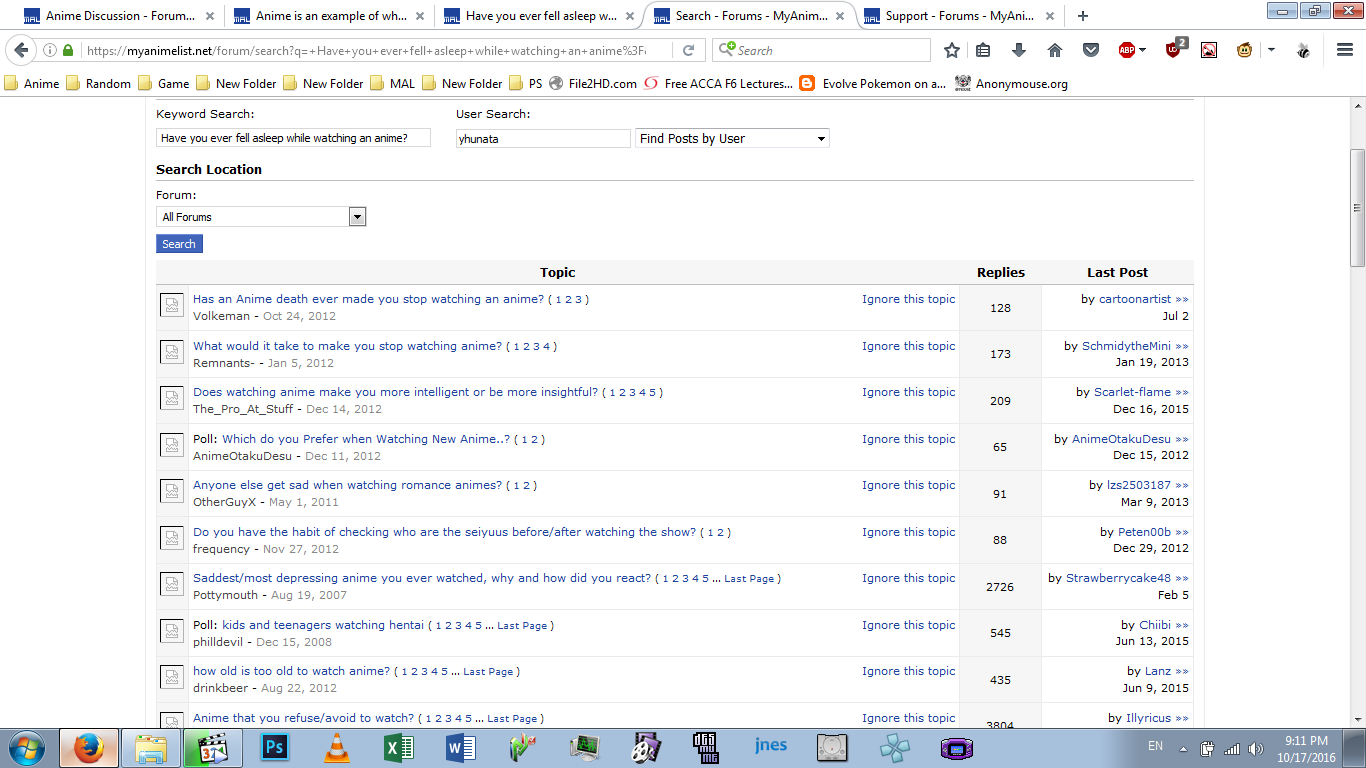Screen dimensions: 1366x768
Task: Open VLC media player from taskbar
Action: pyautogui.click(x=337, y=747)
